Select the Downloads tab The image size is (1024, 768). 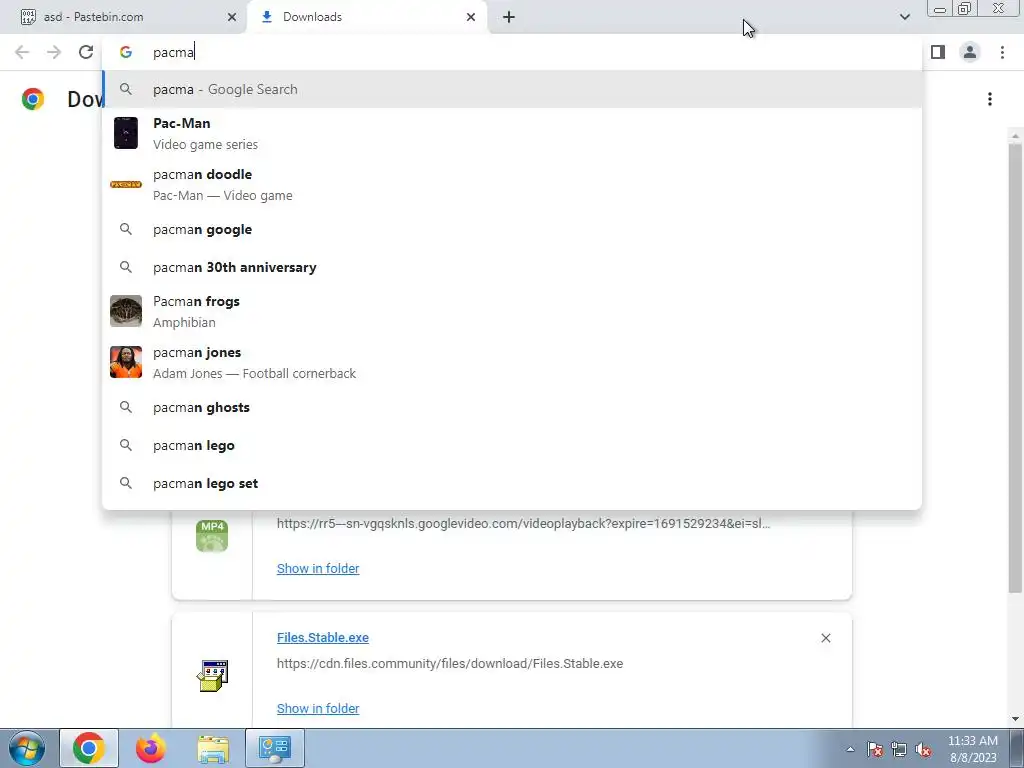367,17
